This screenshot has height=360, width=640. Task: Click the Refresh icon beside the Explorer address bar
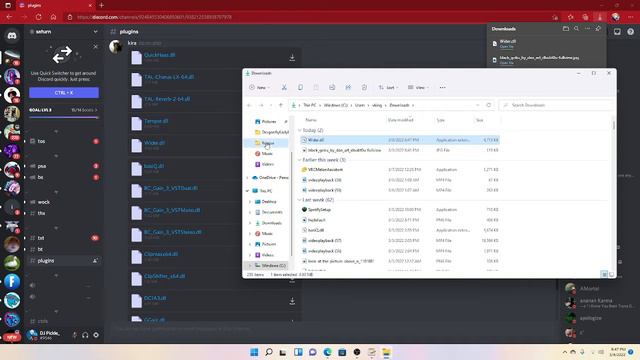click(489, 105)
